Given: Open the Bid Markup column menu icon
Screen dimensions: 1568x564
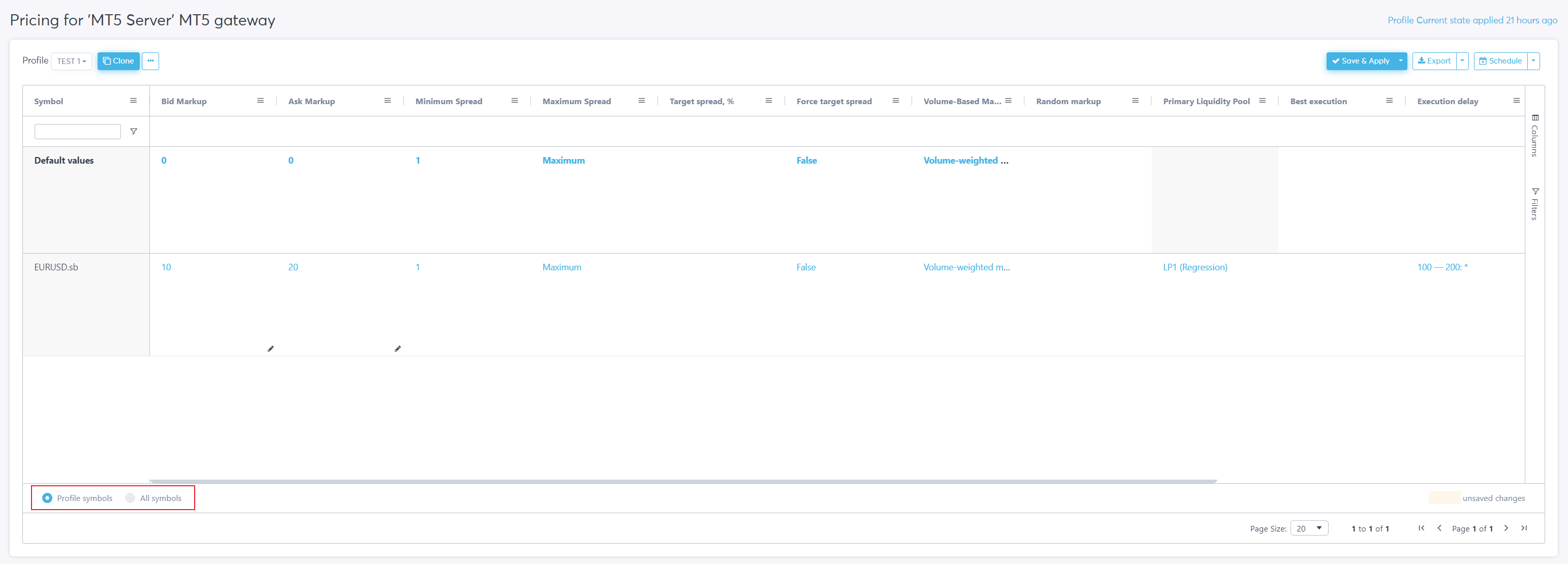Looking at the screenshot, I should coord(260,101).
